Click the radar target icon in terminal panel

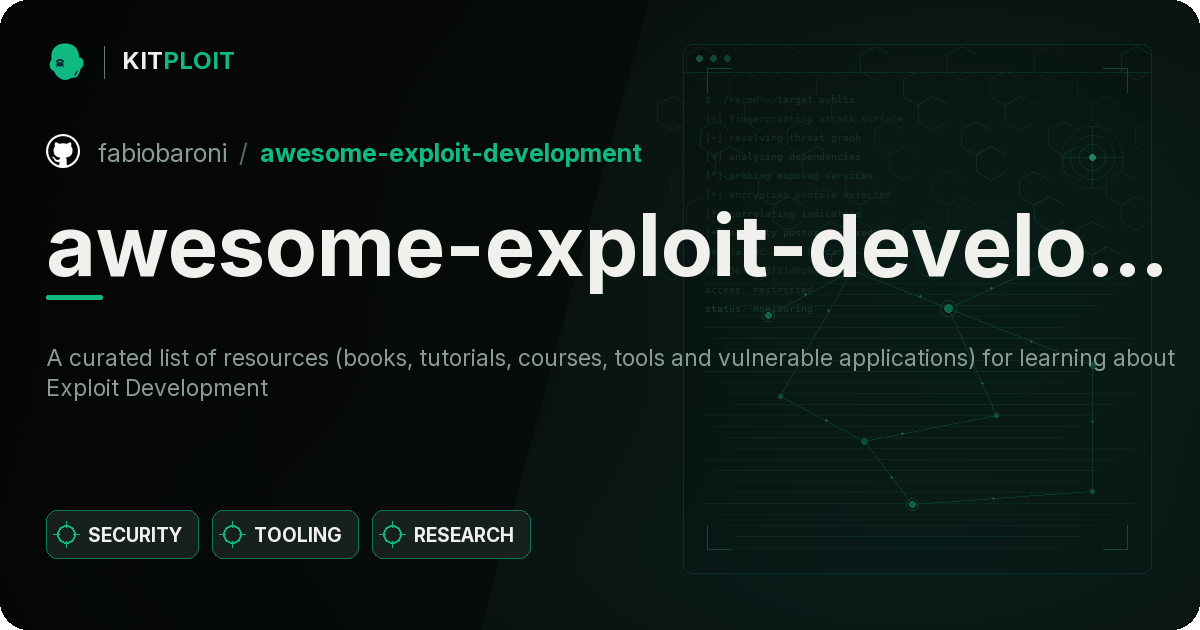[1092, 157]
